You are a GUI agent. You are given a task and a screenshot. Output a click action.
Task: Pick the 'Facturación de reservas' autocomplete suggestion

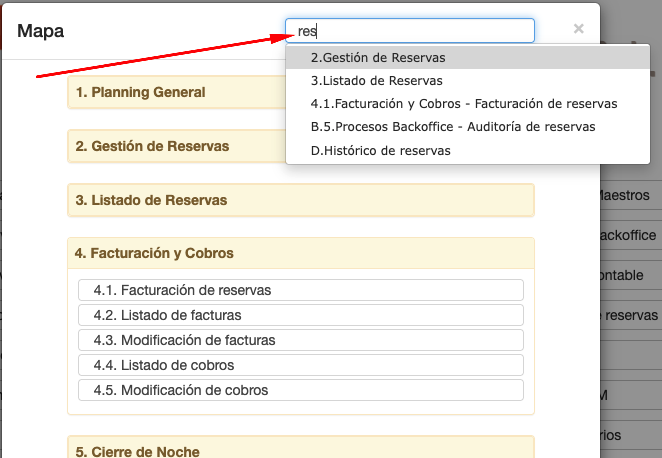pyautogui.click(x=464, y=104)
